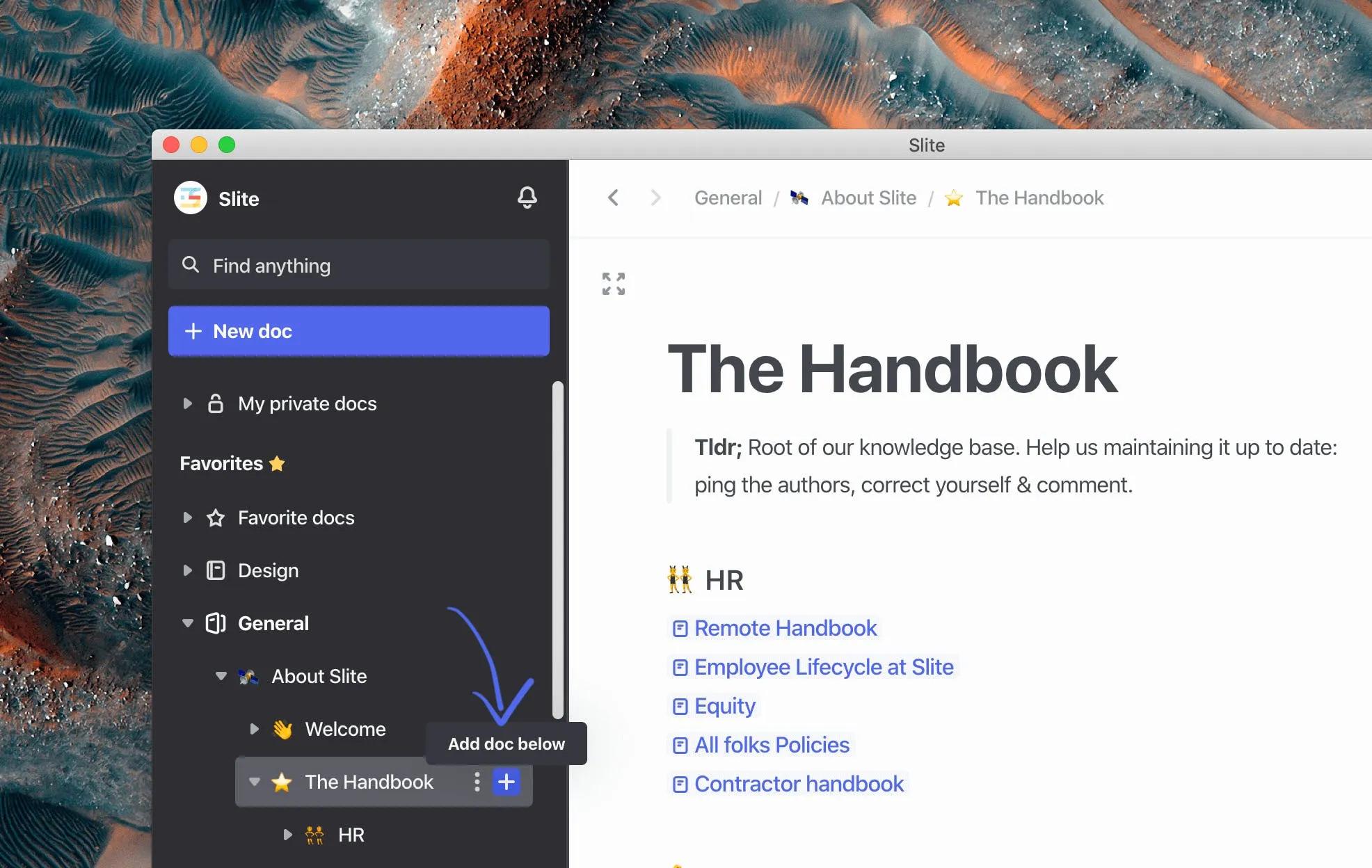Click the sidebar vertical scrollbar
Screen dimensions: 1372x868
[x=558, y=549]
